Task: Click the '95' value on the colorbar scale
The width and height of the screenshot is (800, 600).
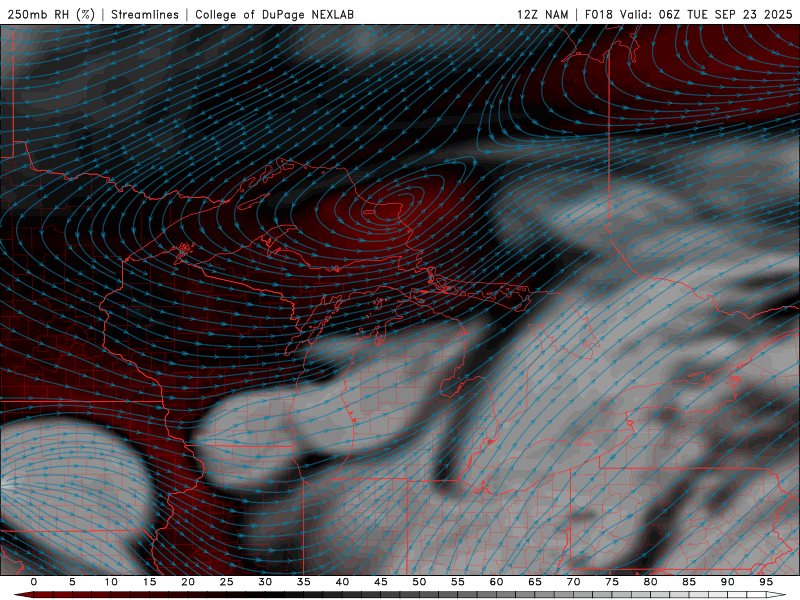Action: pos(766,582)
